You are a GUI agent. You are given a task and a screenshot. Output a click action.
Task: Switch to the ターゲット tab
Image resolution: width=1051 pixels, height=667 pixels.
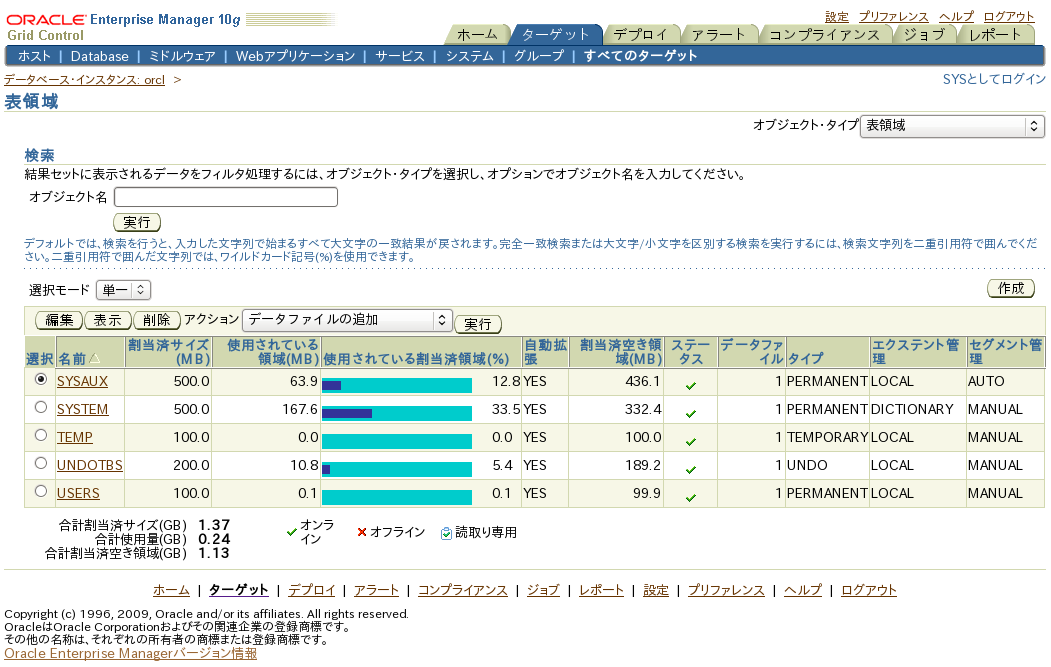click(x=556, y=34)
